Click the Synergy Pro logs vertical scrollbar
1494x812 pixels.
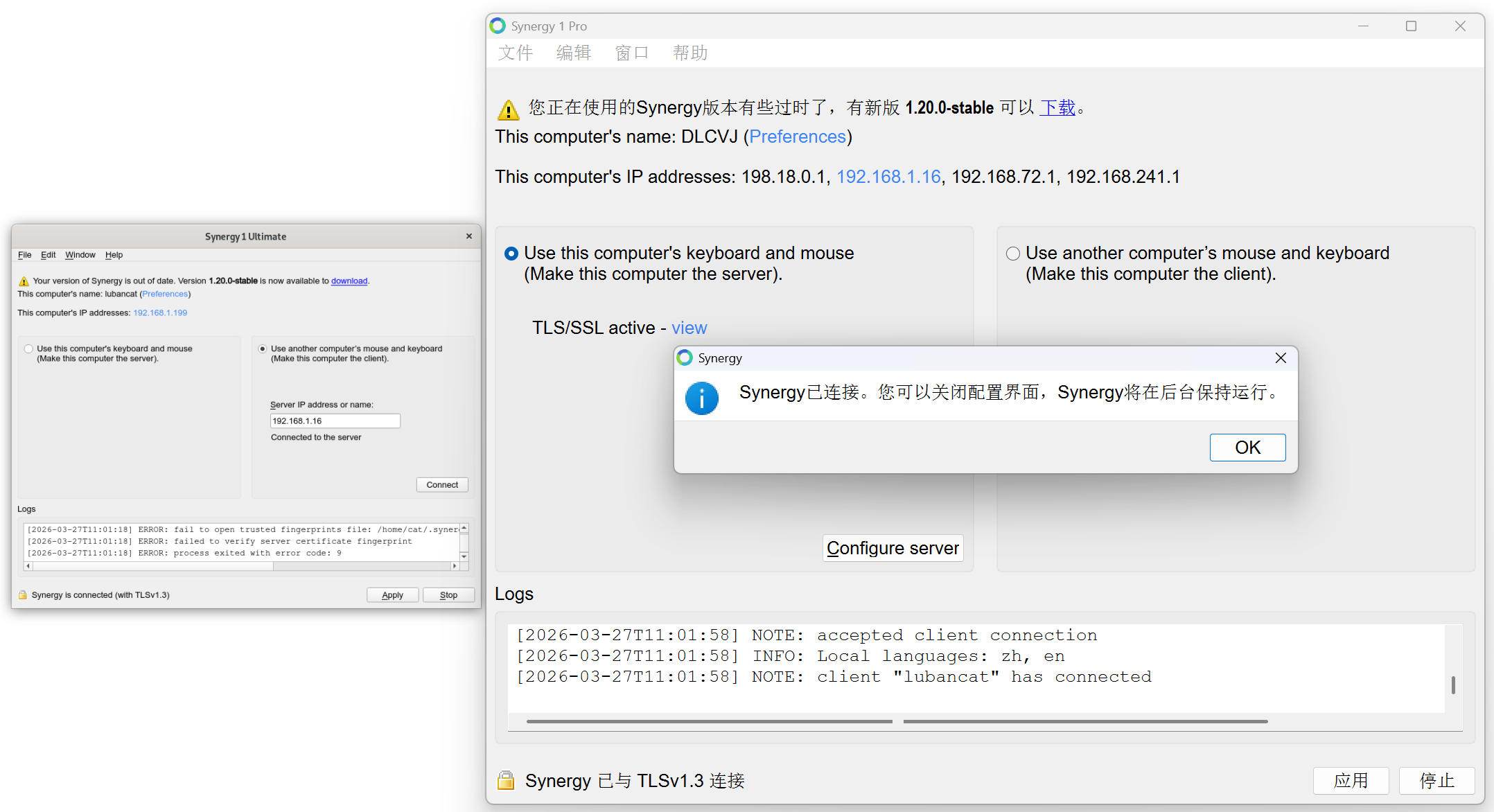click(x=1453, y=685)
